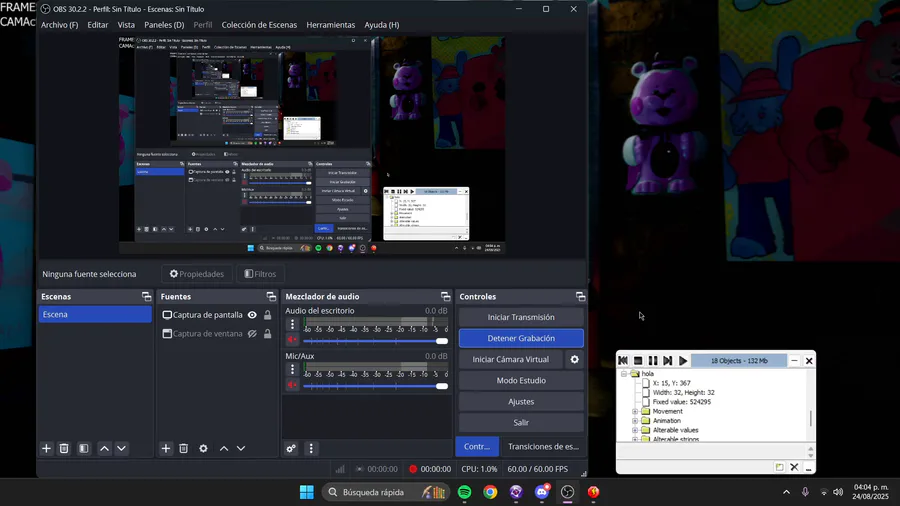The width and height of the screenshot is (900, 506).
Task: Move source up arrow in Fuentes panel
Action: [224, 449]
